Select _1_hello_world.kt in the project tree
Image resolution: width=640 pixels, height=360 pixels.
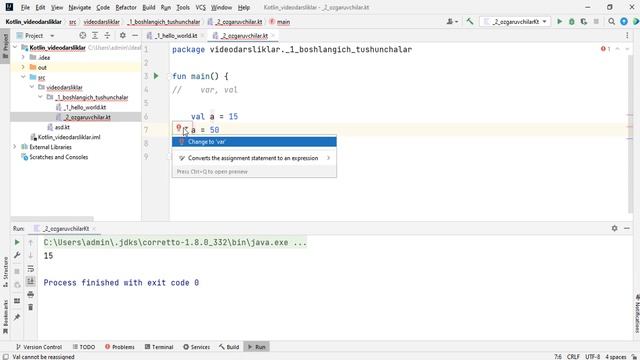pyautogui.click(x=85, y=107)
